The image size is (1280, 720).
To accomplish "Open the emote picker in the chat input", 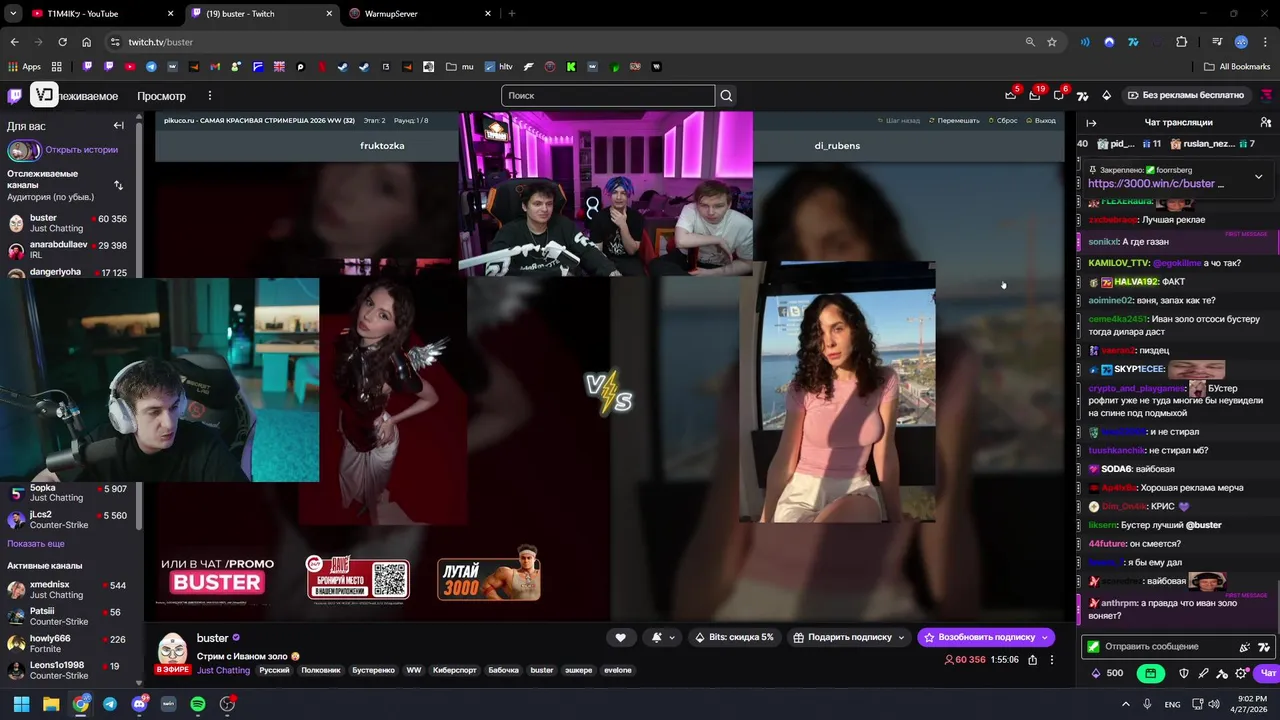I will tap(1245, 647).
